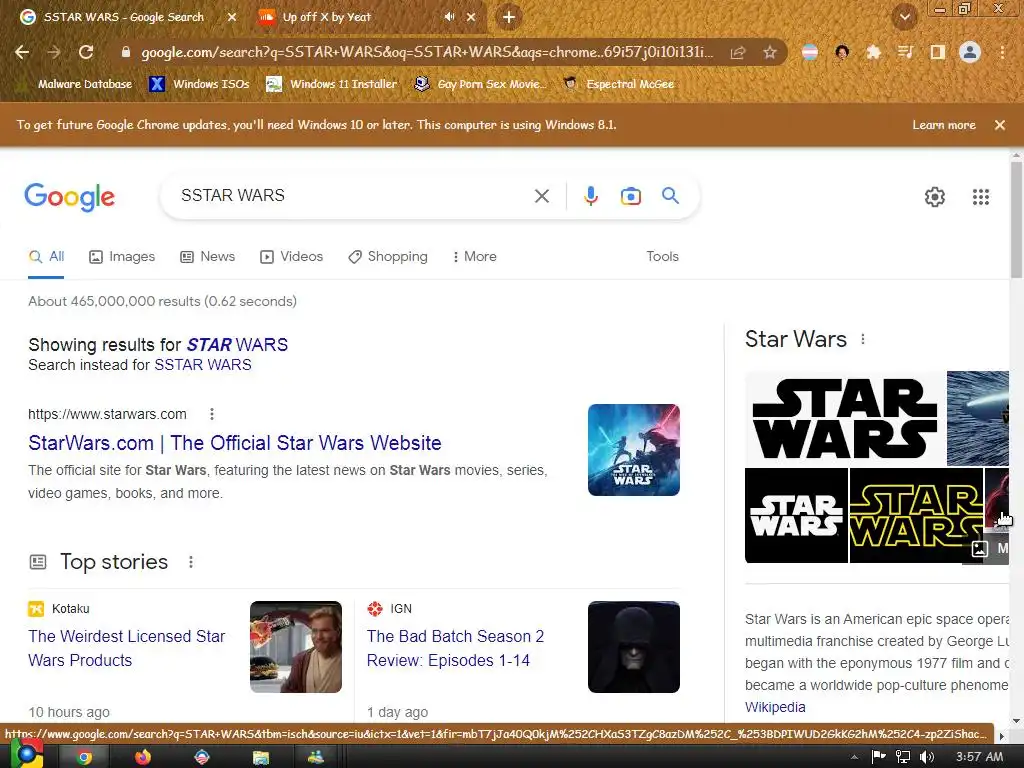Image resolution: width=1024 pixels, height=768 pixels.
Task: Open the starwars.com result thumbnail
Action: click(x=633, y=450)
